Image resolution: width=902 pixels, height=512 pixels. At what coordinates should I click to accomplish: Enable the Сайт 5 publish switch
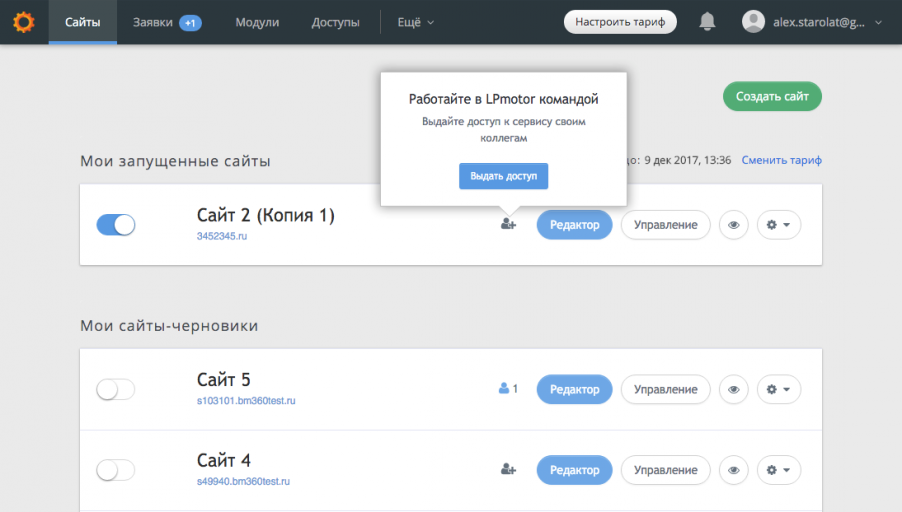point(116,389)
